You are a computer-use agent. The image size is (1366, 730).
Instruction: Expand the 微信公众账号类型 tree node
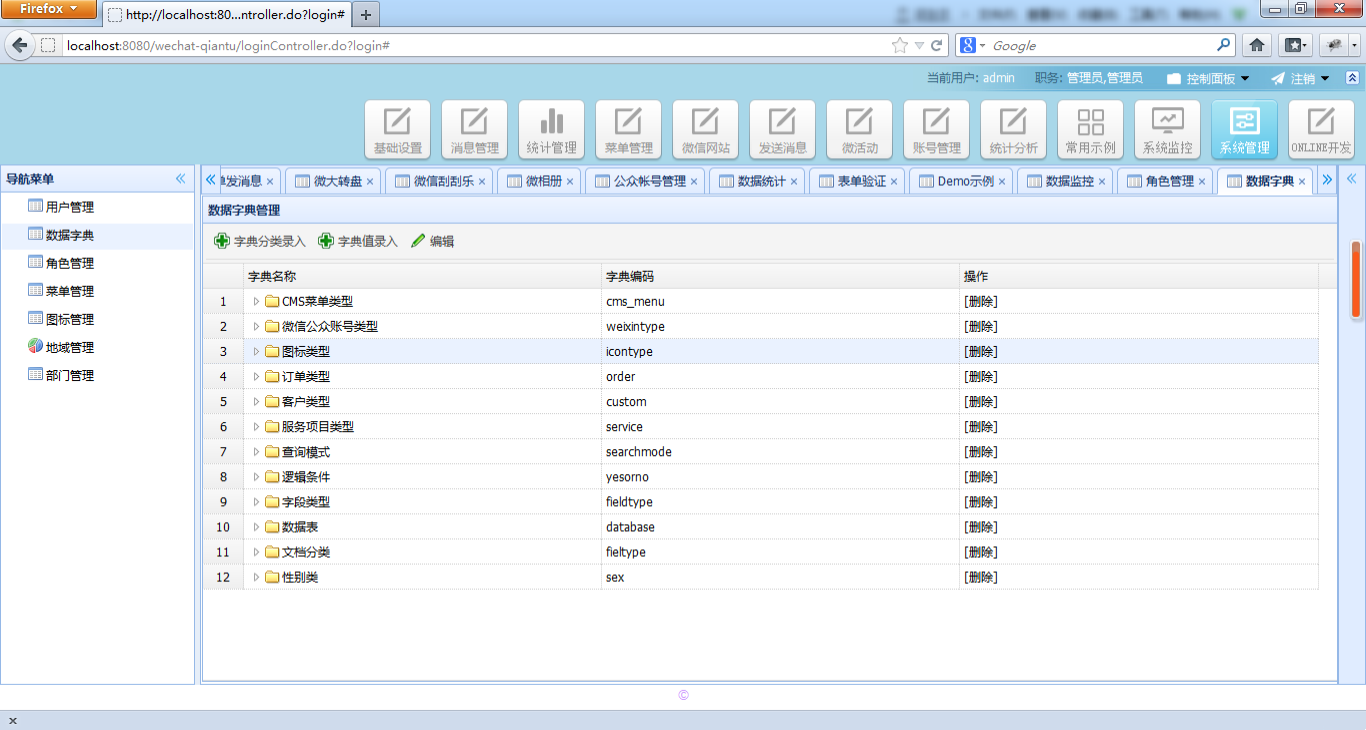[256, 326]
